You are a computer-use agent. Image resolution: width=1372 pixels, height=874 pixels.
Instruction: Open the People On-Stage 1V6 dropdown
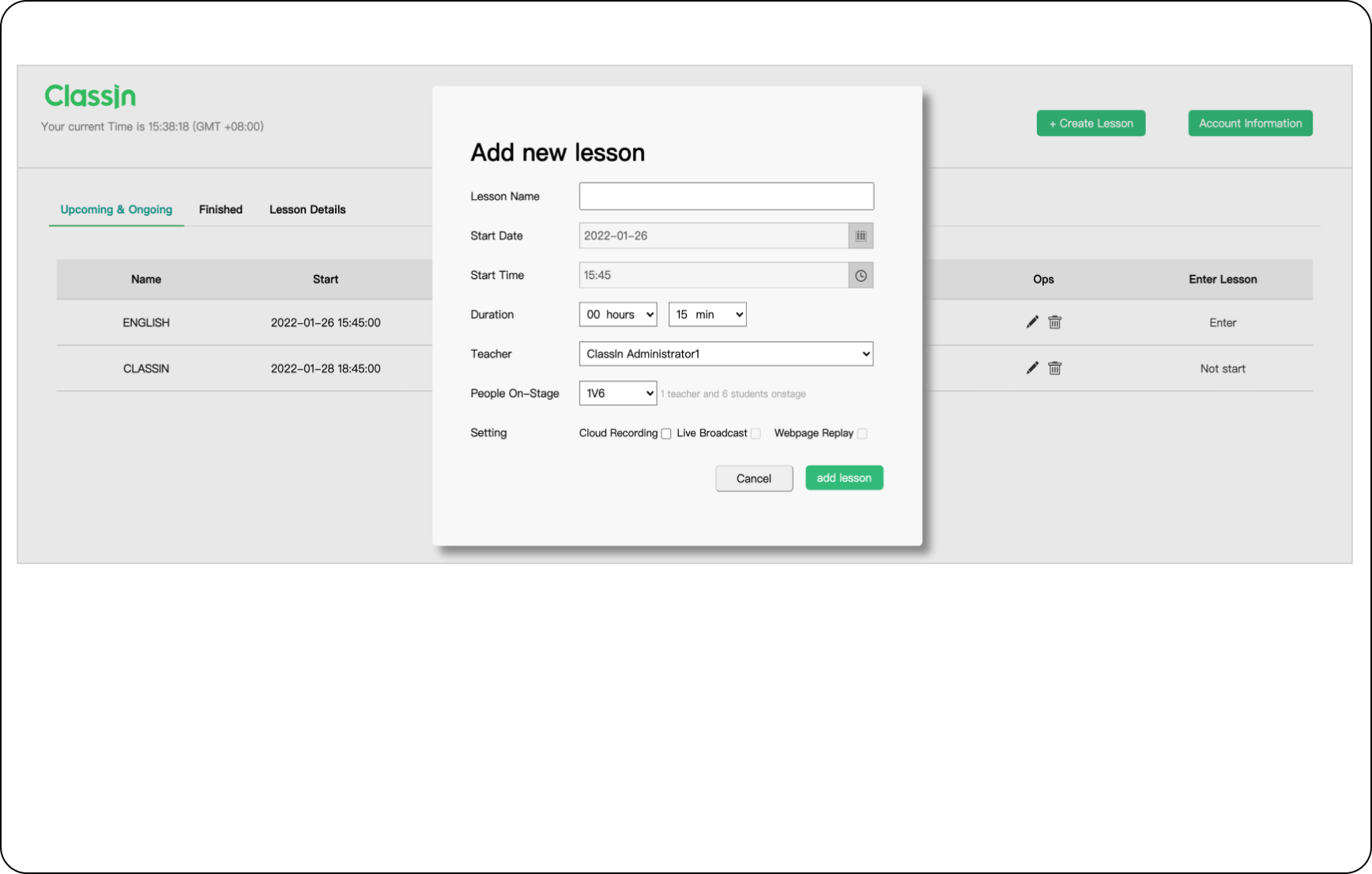tap(618, 394)
